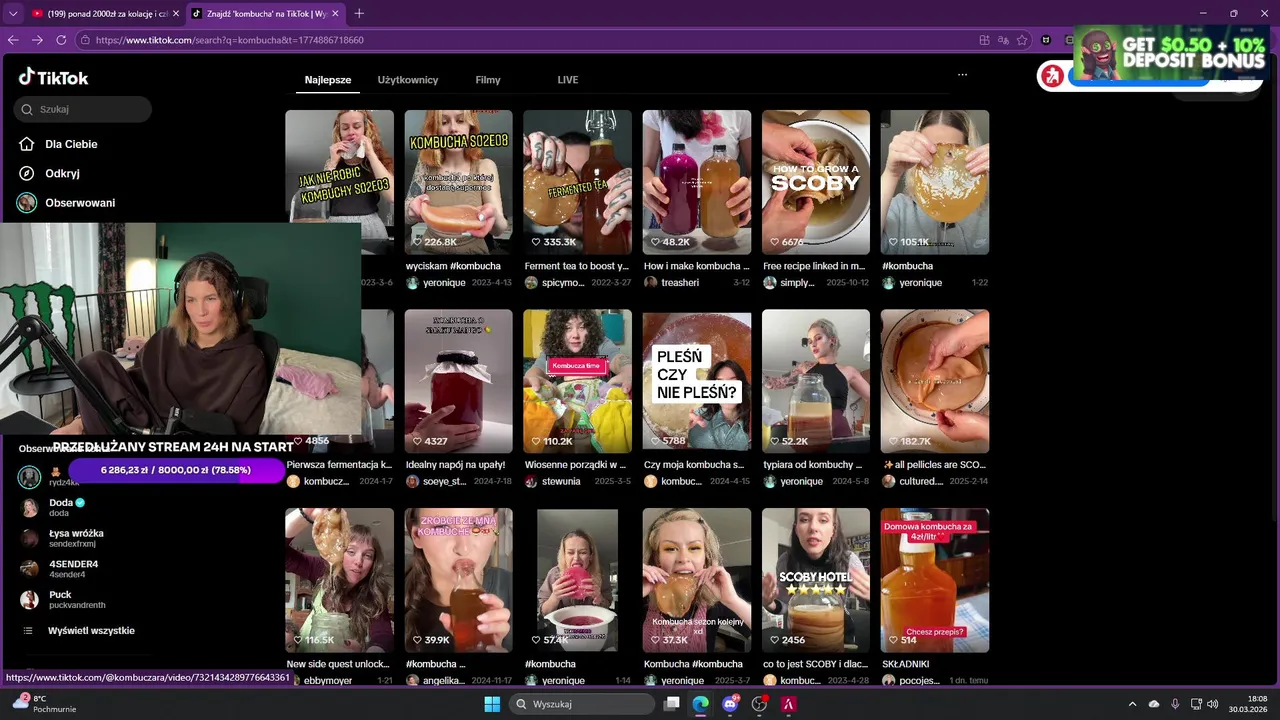This screenshot has height=720, width=1280.
Task: Click the microphone icon in system tray
Action: click(1175, 704)
